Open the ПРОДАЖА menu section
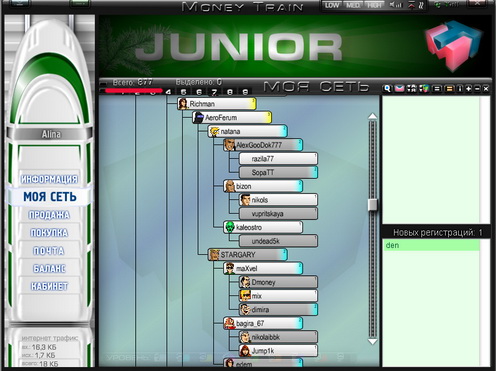Image resolution: width=496 pixels, height=371 pixels. (x=49, y=215)
